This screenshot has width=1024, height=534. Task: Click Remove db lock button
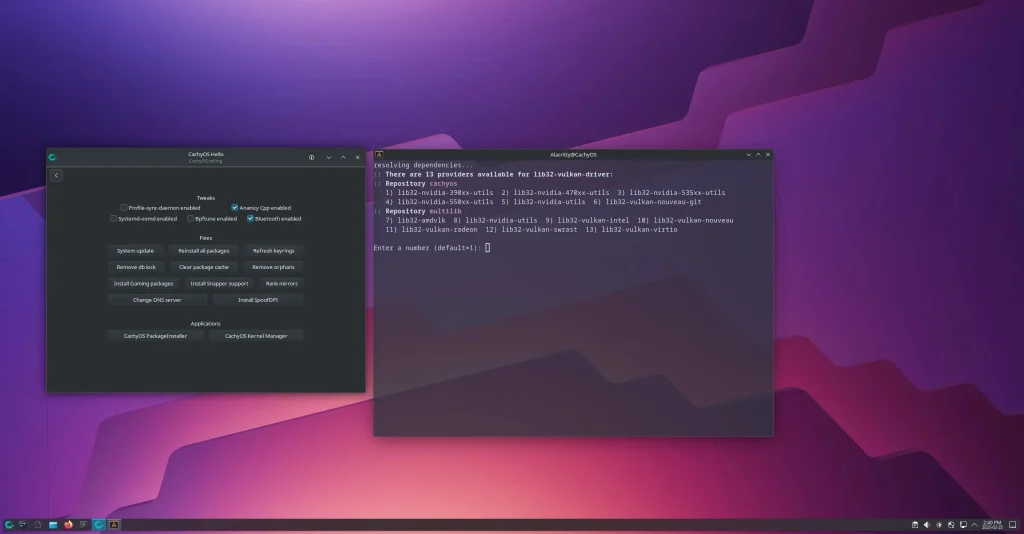(x=136, y=267)
